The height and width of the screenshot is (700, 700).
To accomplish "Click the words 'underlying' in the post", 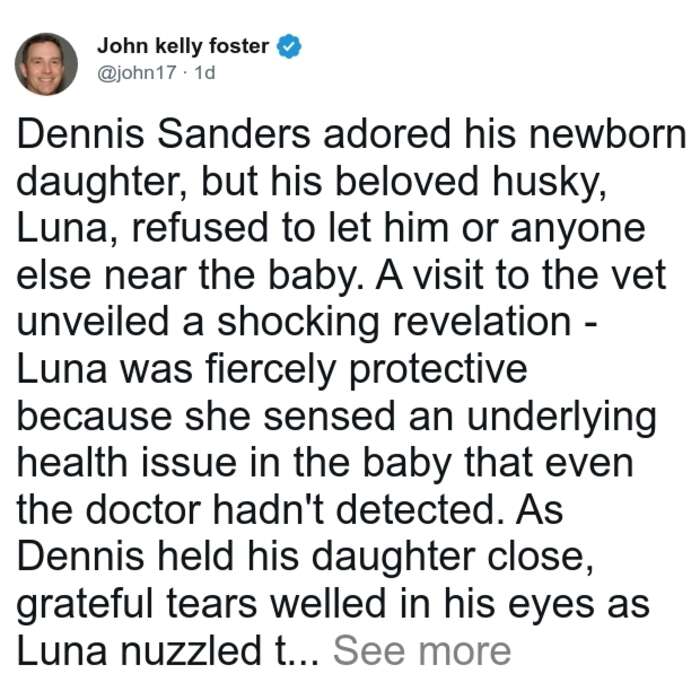I will point(562,418).
